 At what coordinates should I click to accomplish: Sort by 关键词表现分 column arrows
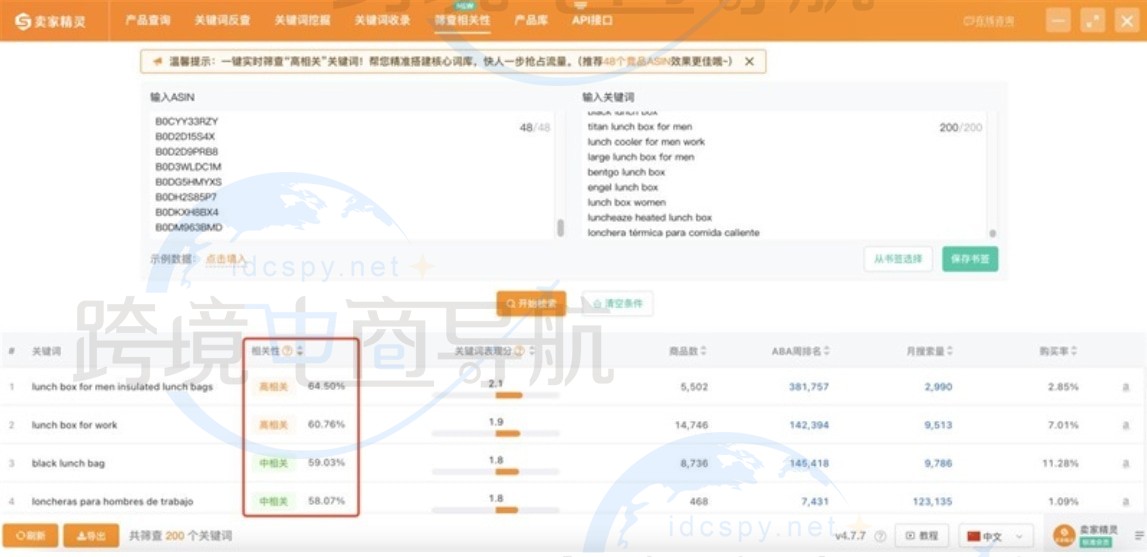(532, 351)
